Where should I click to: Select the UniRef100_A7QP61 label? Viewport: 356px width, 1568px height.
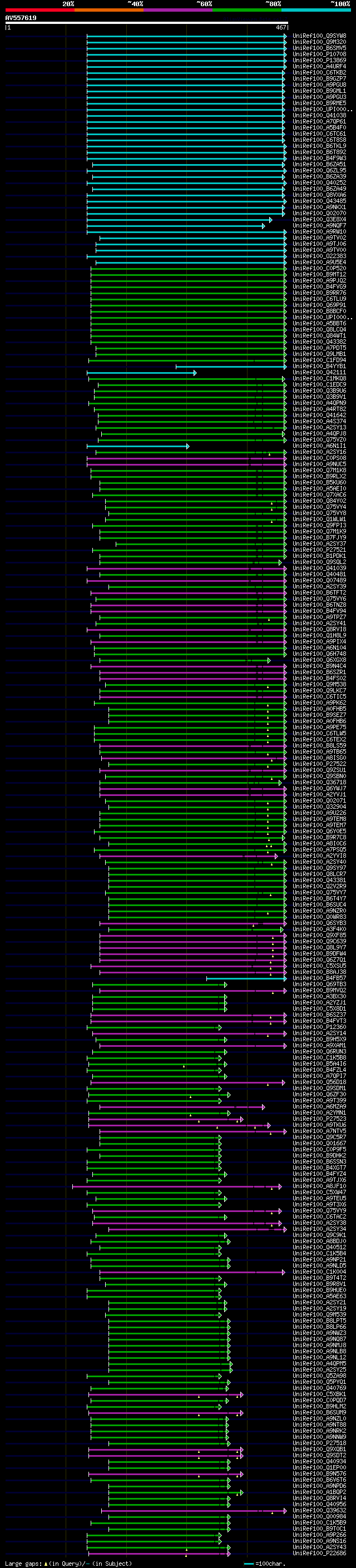(319, 122)
